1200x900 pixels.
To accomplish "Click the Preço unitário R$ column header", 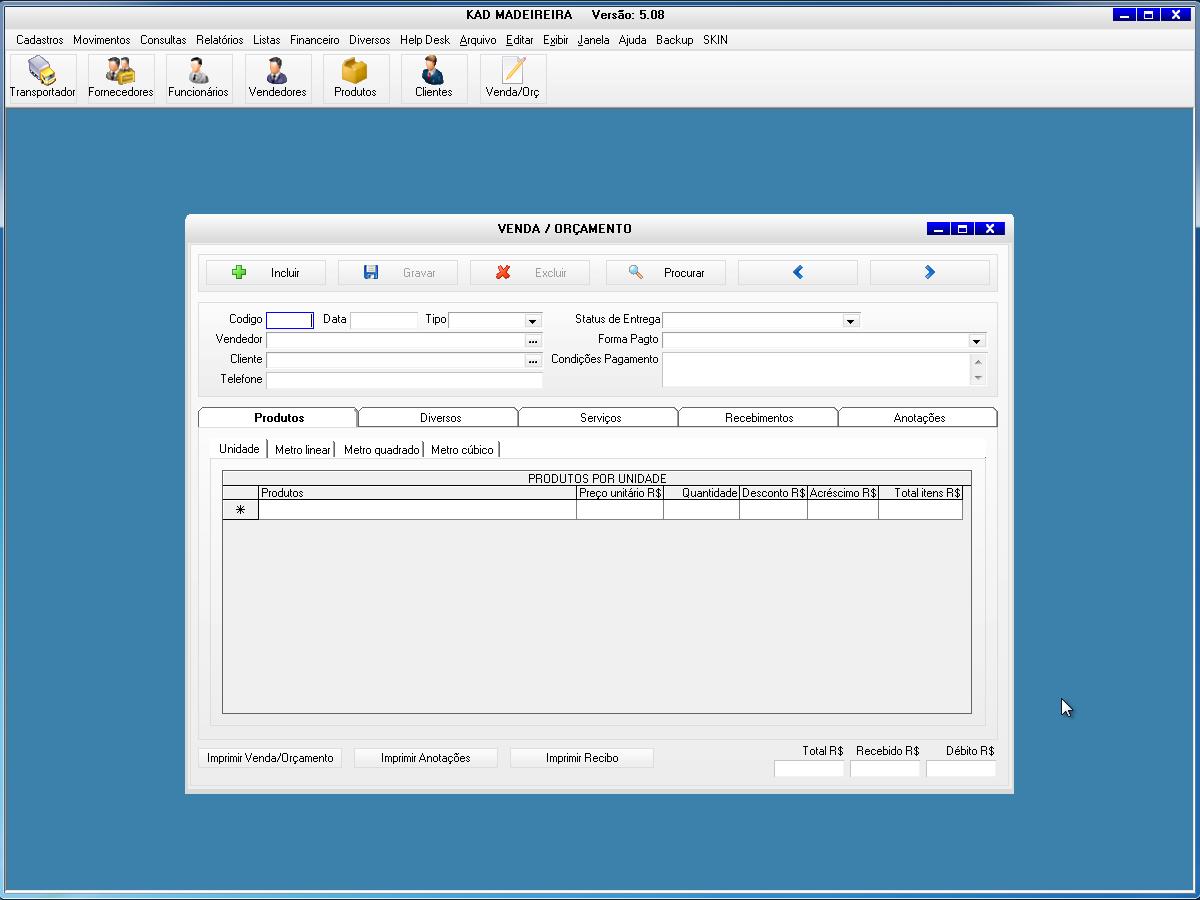I will pyautogui.click(x=620, y=493).
